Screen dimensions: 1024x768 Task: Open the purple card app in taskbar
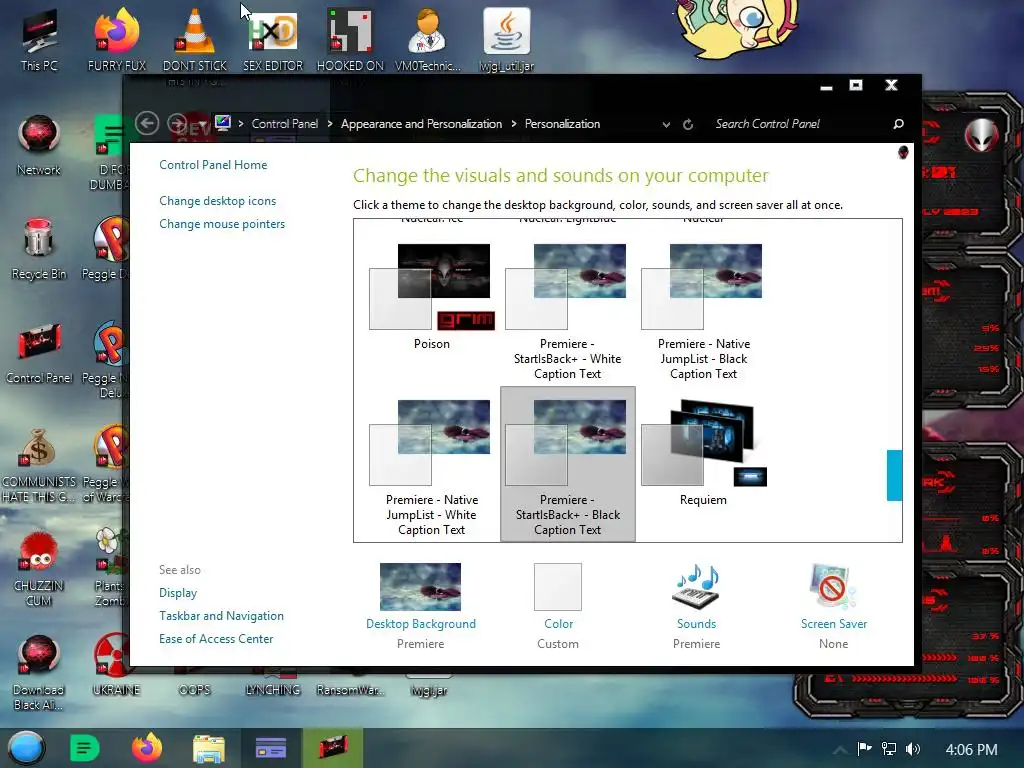(270, 748)
